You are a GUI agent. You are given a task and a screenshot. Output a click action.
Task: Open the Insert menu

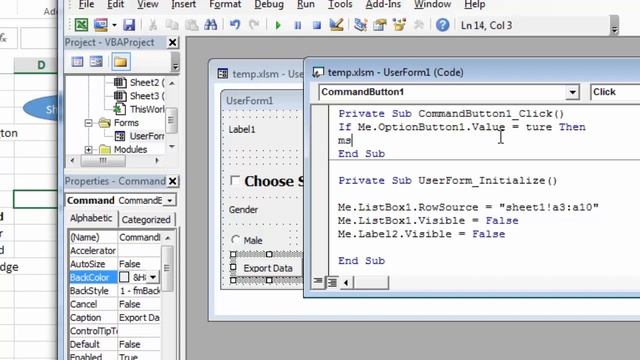pos(183,4)
